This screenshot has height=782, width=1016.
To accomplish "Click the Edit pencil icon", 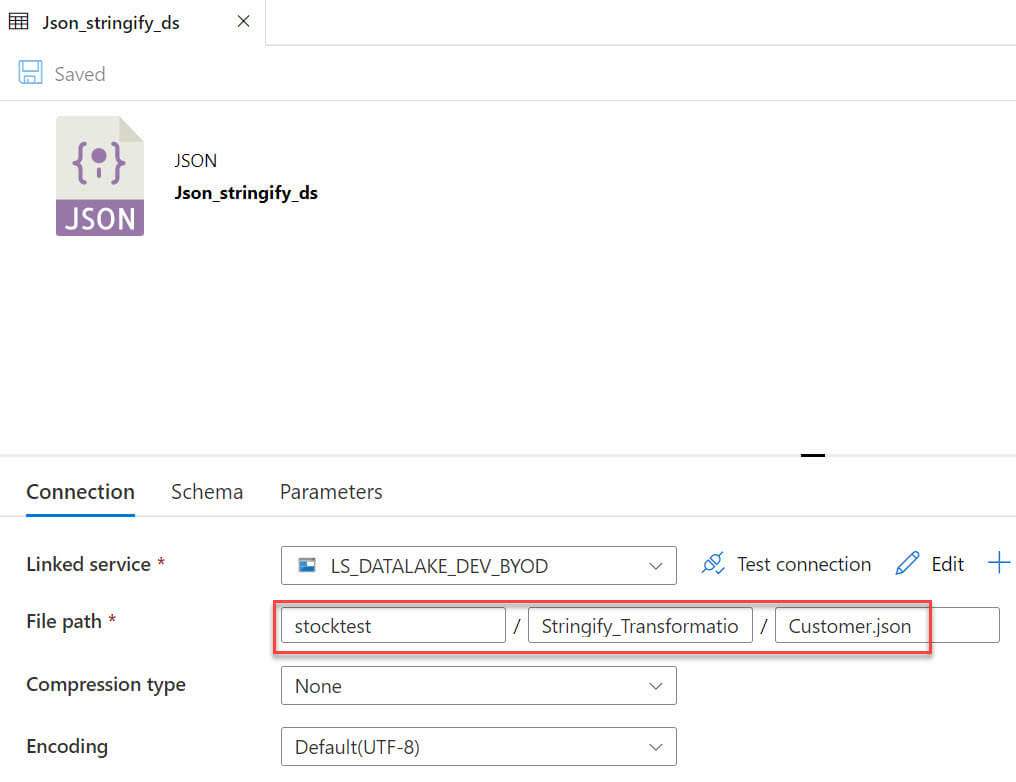I will point(907,564).
